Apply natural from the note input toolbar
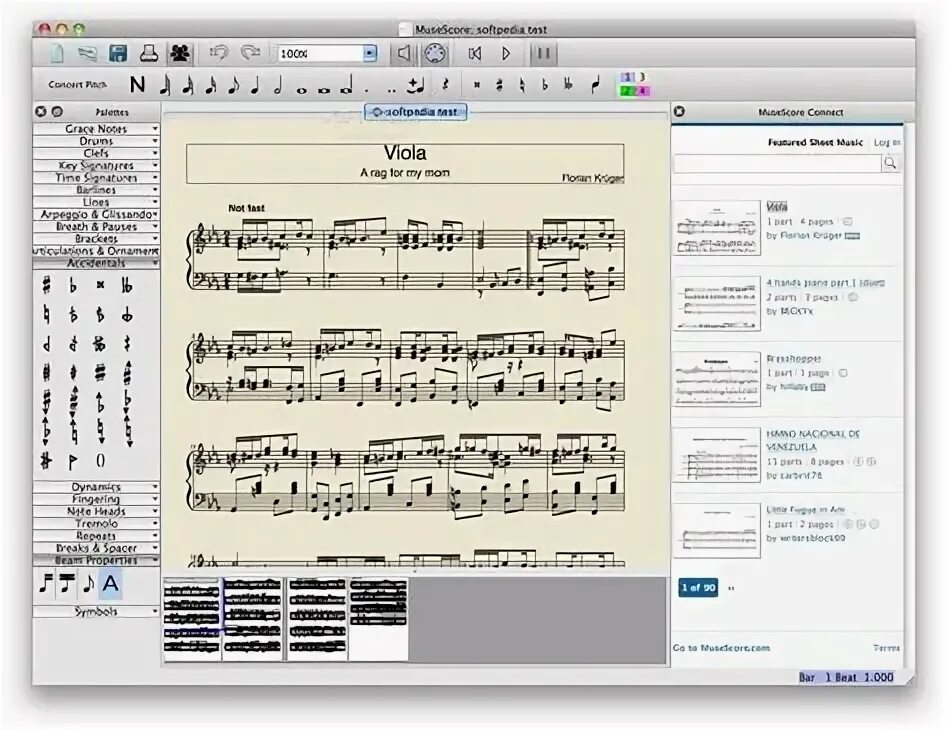The width and height of the screenshot is (948, 730). pyautogui.click(x=522, y=86)
